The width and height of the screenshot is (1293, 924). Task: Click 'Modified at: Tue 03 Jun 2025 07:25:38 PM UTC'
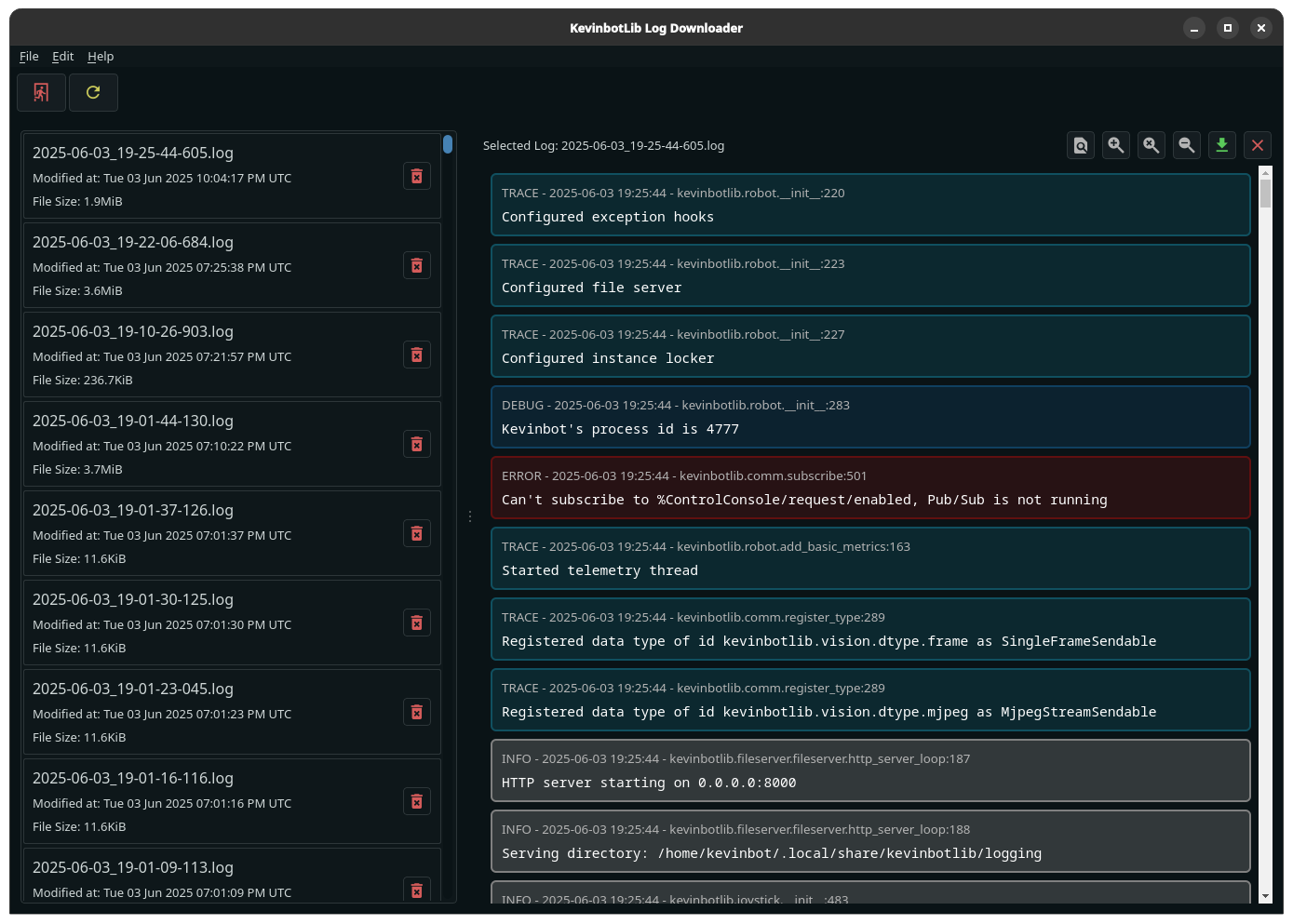(x=162, y=267)
